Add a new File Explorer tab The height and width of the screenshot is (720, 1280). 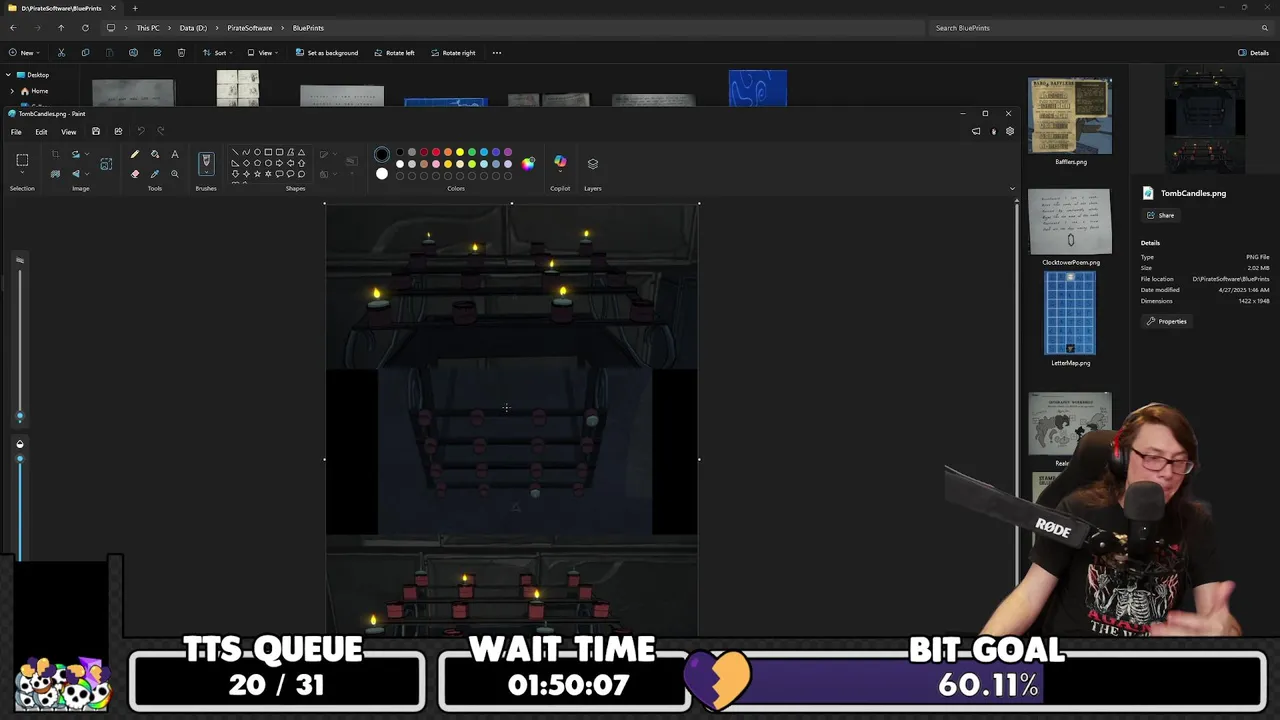click(135, 8)
